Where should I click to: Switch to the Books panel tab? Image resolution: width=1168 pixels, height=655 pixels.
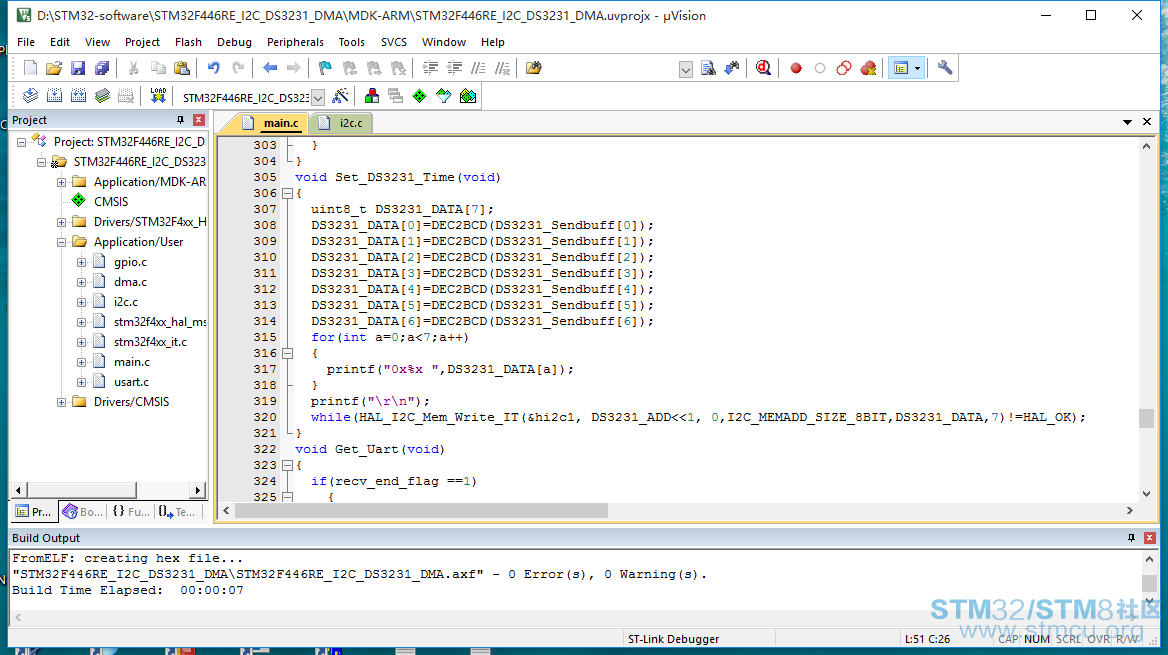coord(83,512)
